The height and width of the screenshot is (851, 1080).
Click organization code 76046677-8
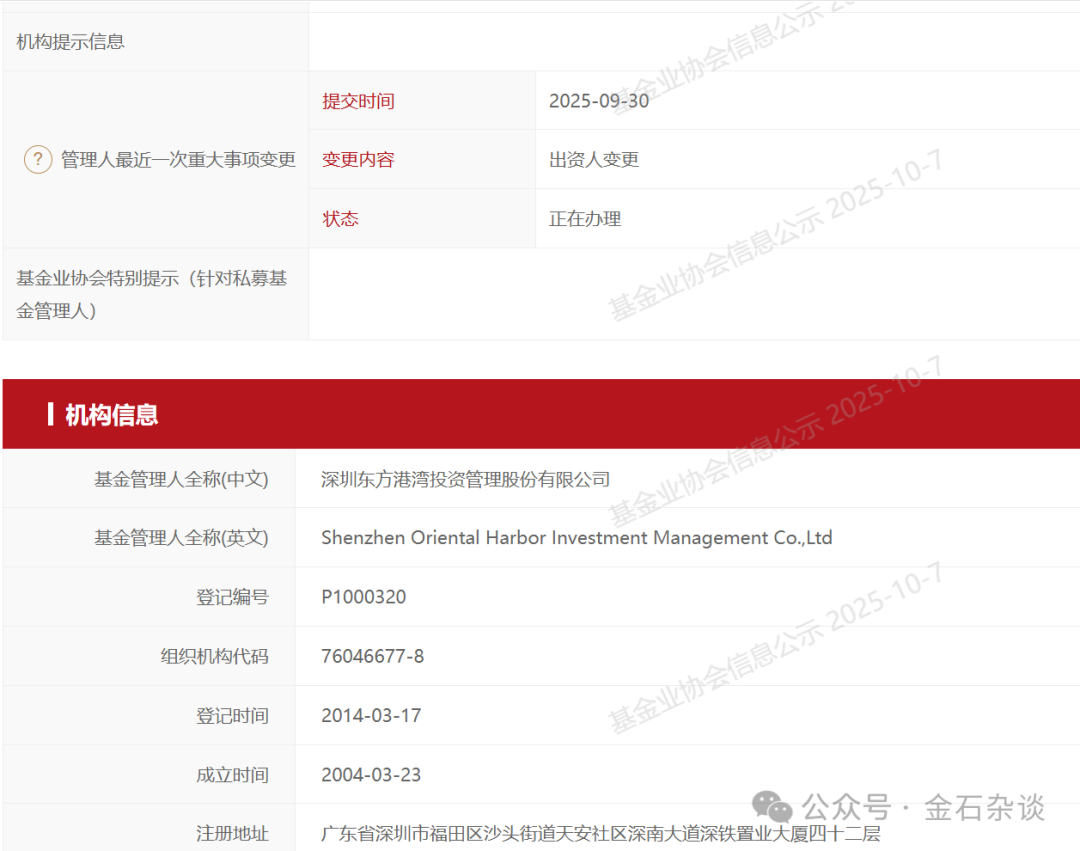pyautogui.click(x=372, y=656)
